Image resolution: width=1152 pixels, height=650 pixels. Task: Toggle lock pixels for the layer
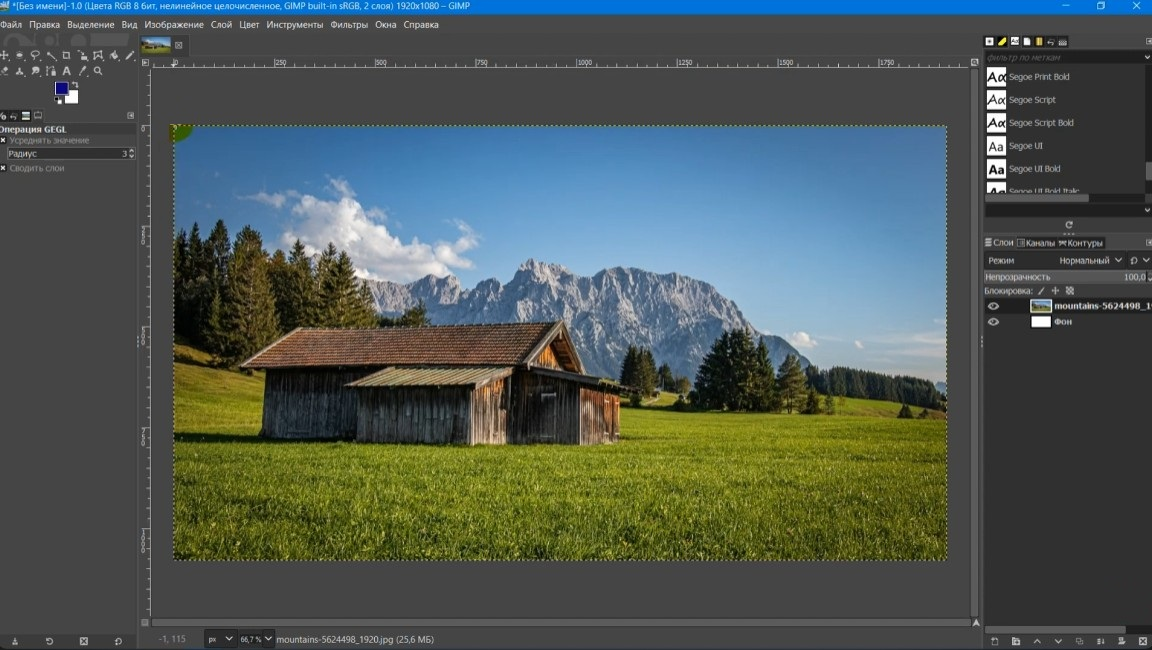point(1041,291)
